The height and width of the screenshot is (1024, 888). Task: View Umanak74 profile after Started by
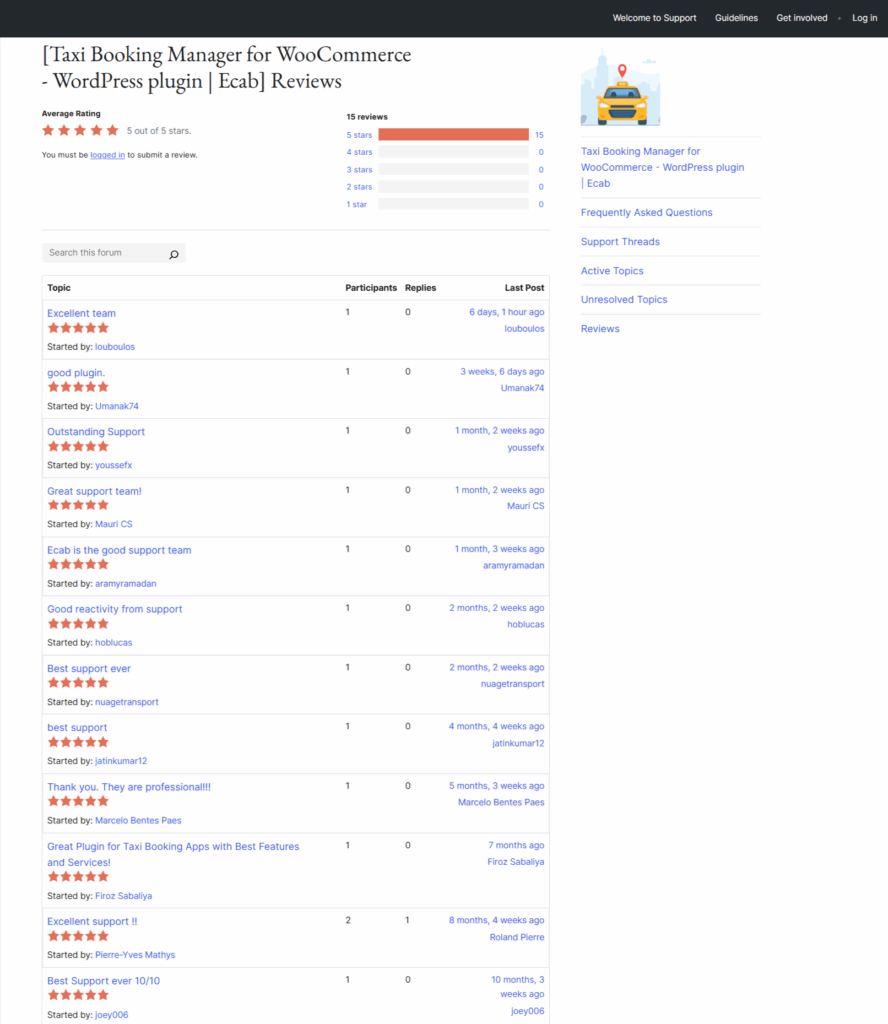tap(117, 406)
